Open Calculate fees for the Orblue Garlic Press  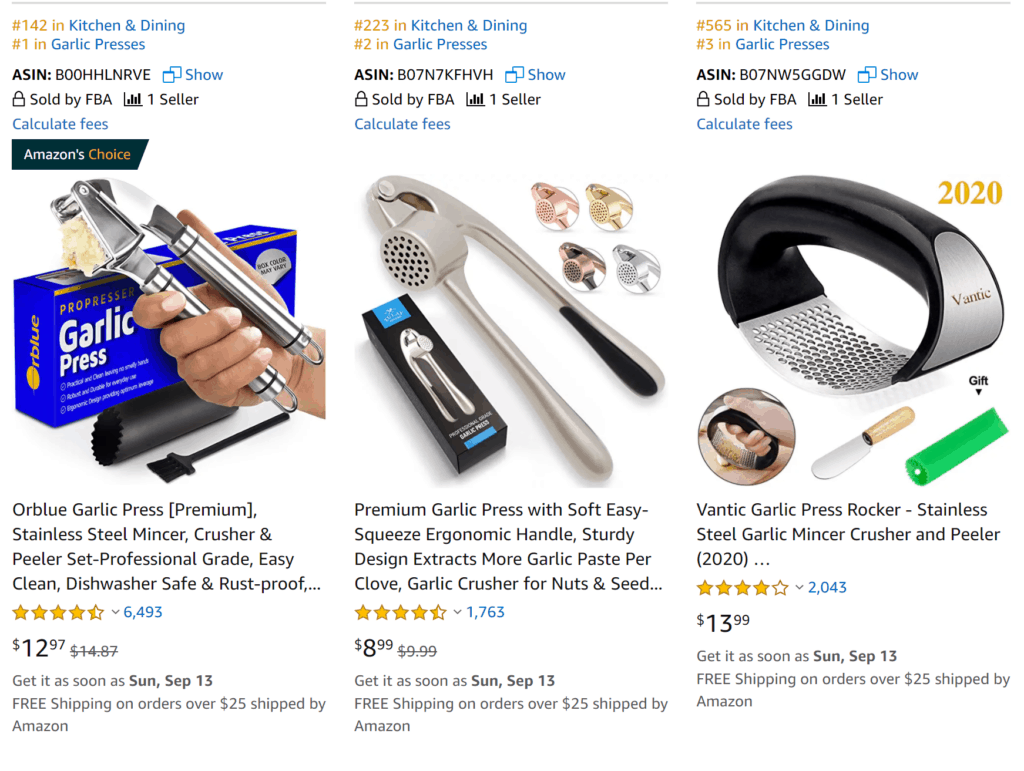60,124
